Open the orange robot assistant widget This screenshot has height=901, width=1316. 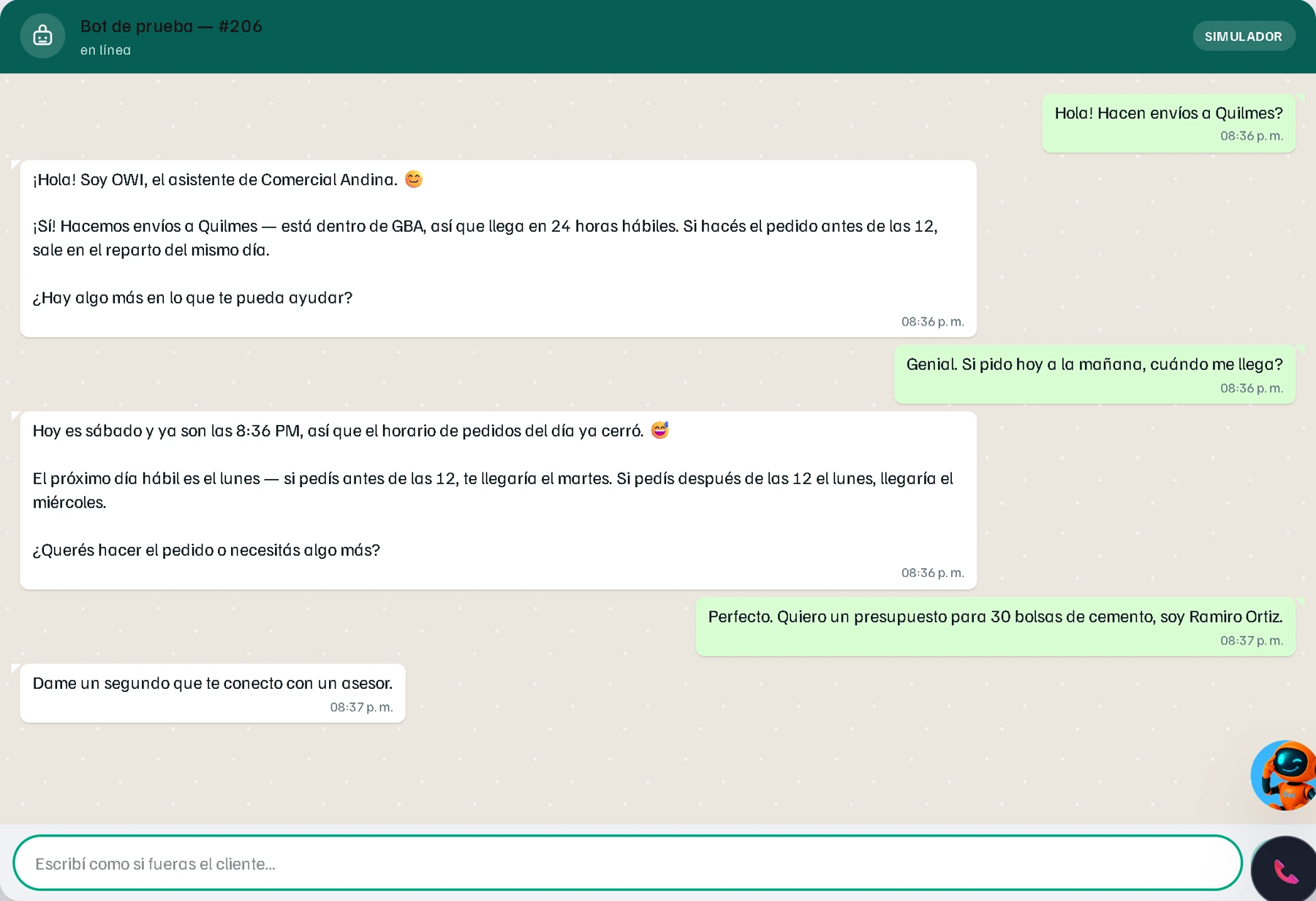1284,775
